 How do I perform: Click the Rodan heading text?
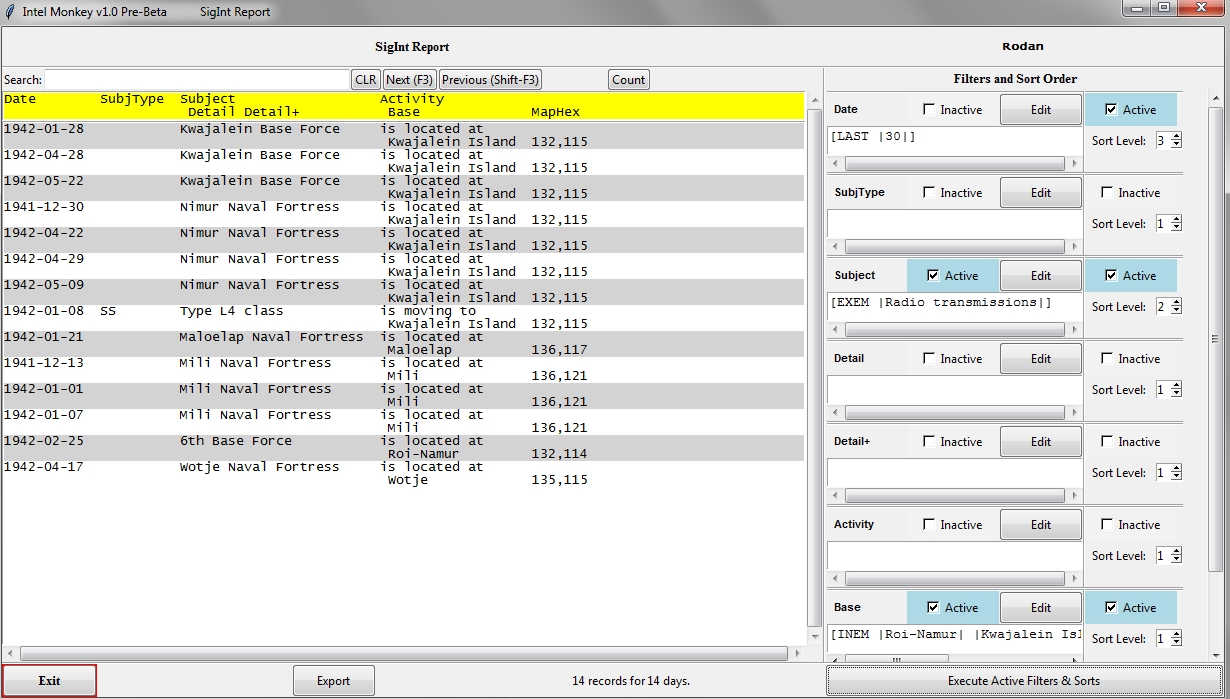1022,46
